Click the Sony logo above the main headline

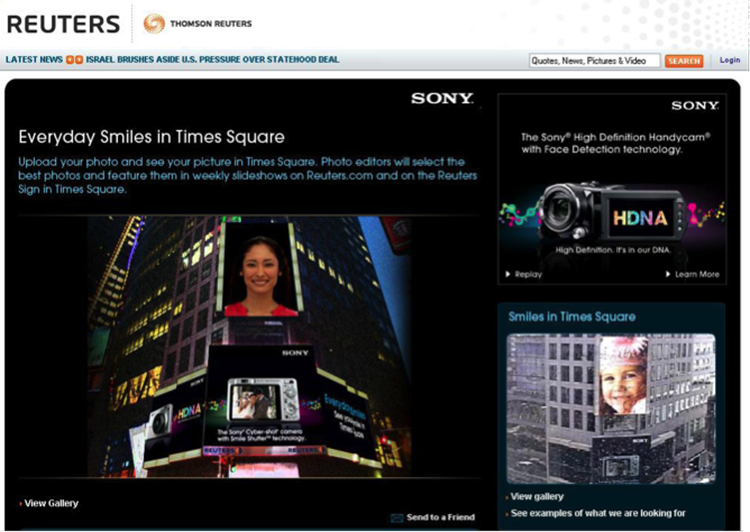pos(442,99)
